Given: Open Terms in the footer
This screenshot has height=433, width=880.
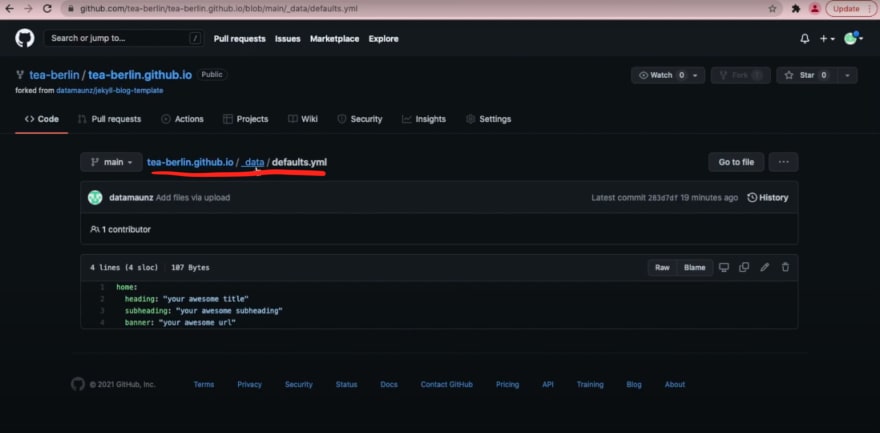Looking at the screenshot, I should point(204,385).
